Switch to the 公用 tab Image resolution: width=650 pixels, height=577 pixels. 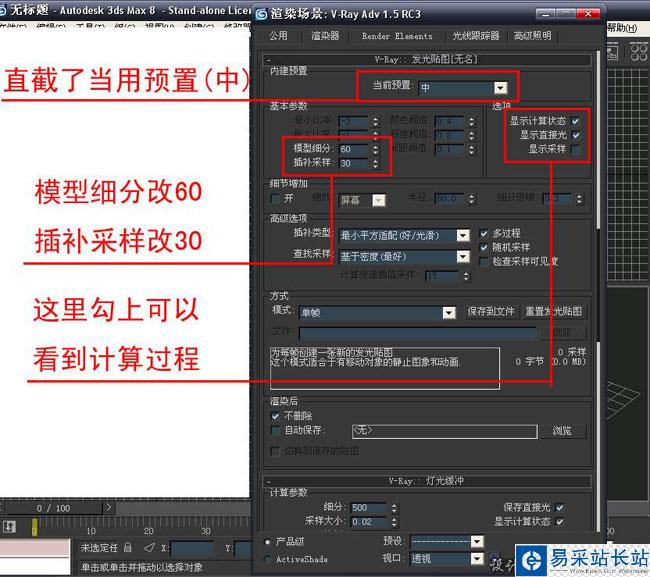(278, 36)
